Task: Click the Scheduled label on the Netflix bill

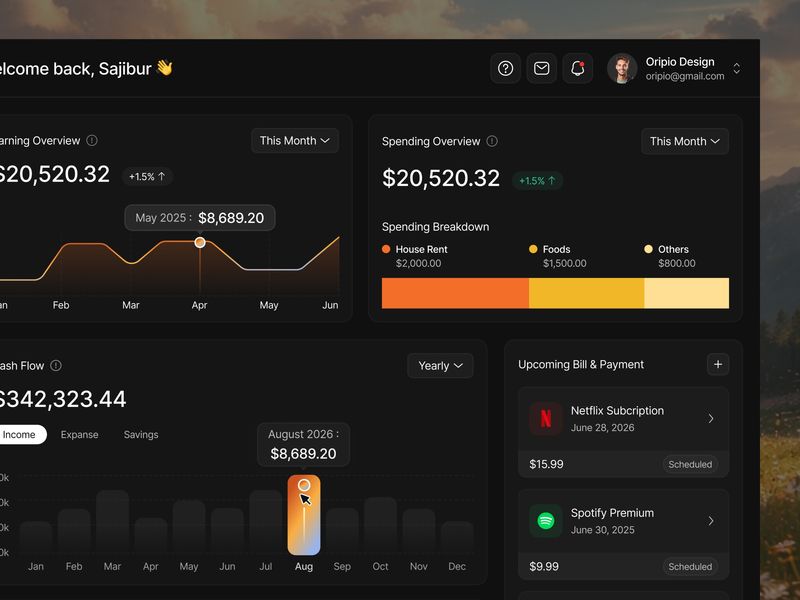Action: point(691,464)
